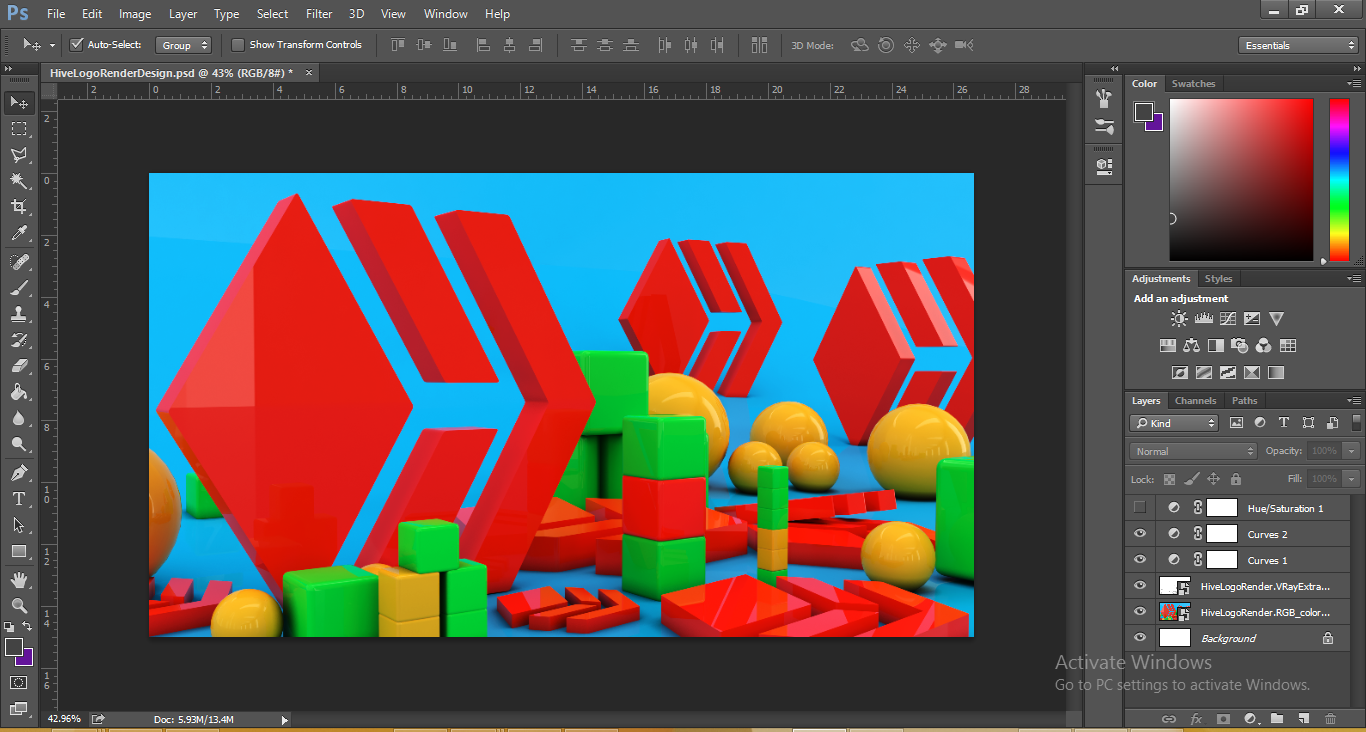Click the layer styles fx icon
1366x732 pixels.
(1196, 718)
